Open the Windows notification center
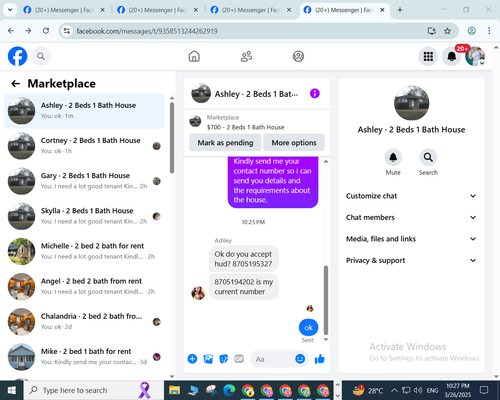 click(484, 390)
